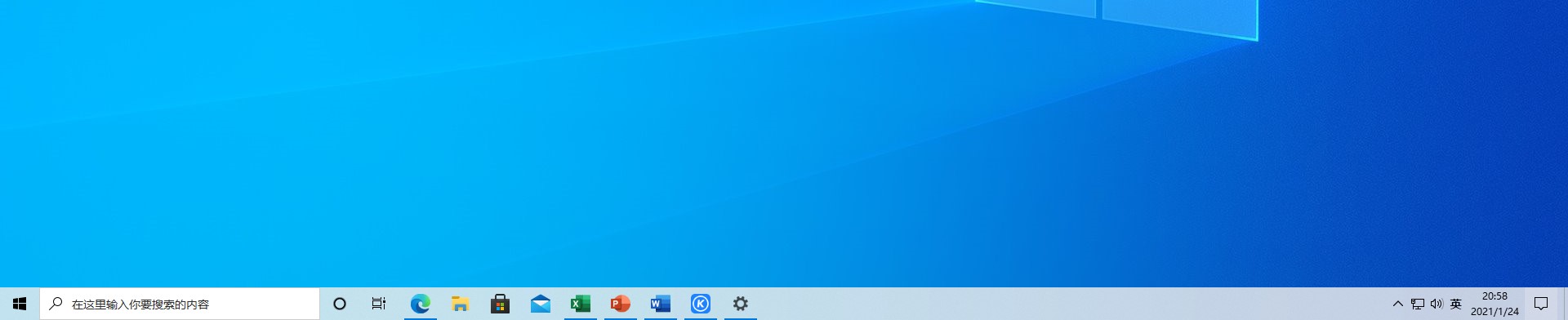Launch PowerPoint from the taskbar
This screenshot has height=320, width=1568.
tap(620, 304)
